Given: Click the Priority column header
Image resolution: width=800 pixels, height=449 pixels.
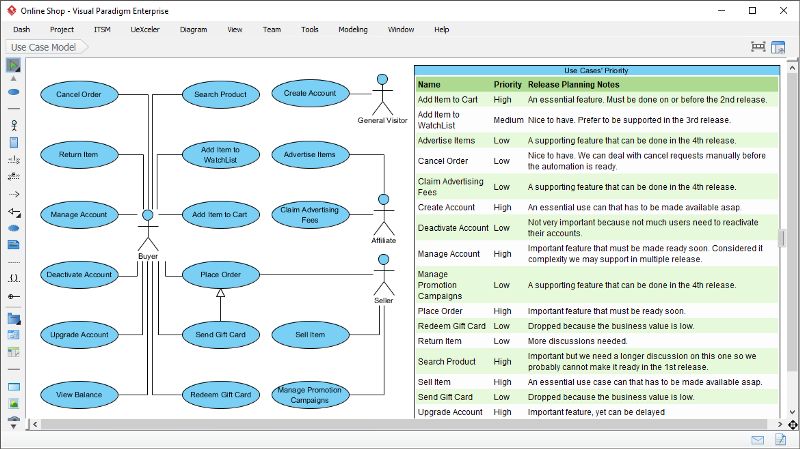Looking at the screenshot, I should pyautogui.click(x=508, y=85).
